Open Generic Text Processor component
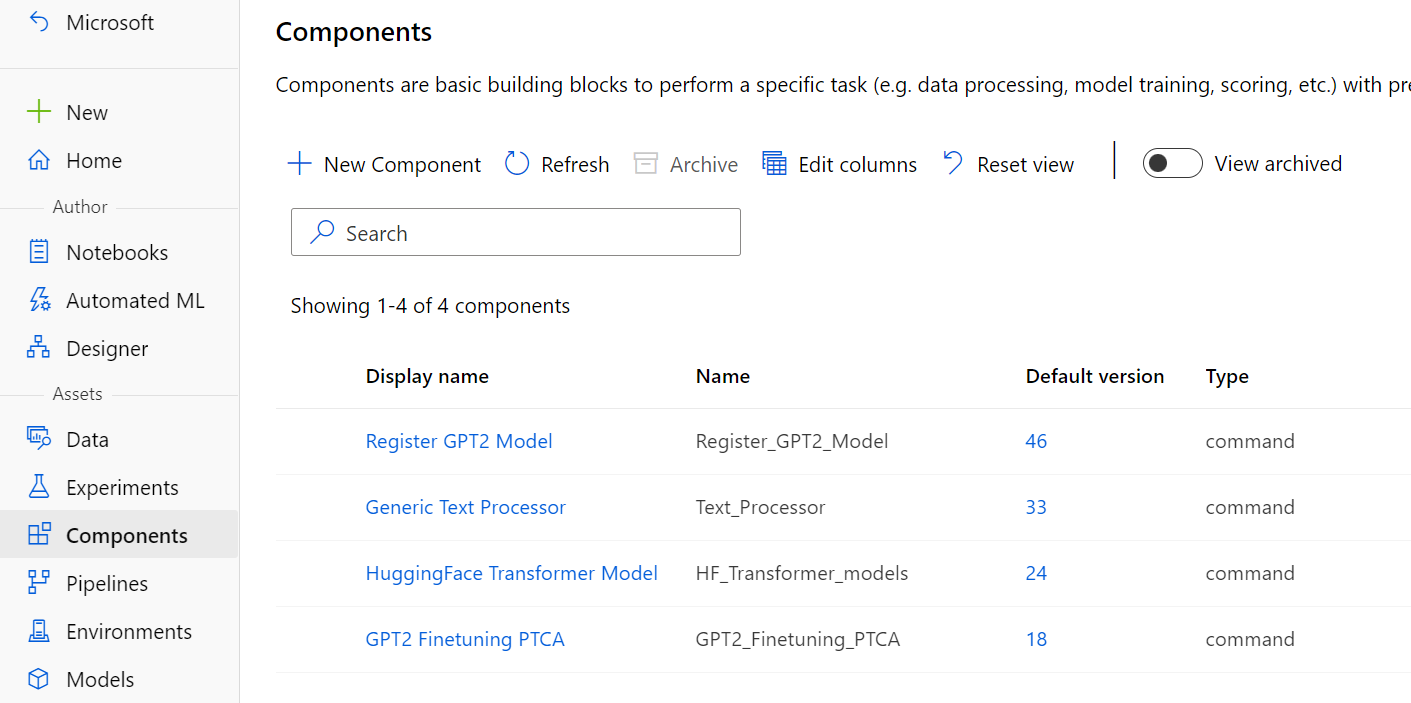Viewport: 1411px width, 703px height. point(466,507)
